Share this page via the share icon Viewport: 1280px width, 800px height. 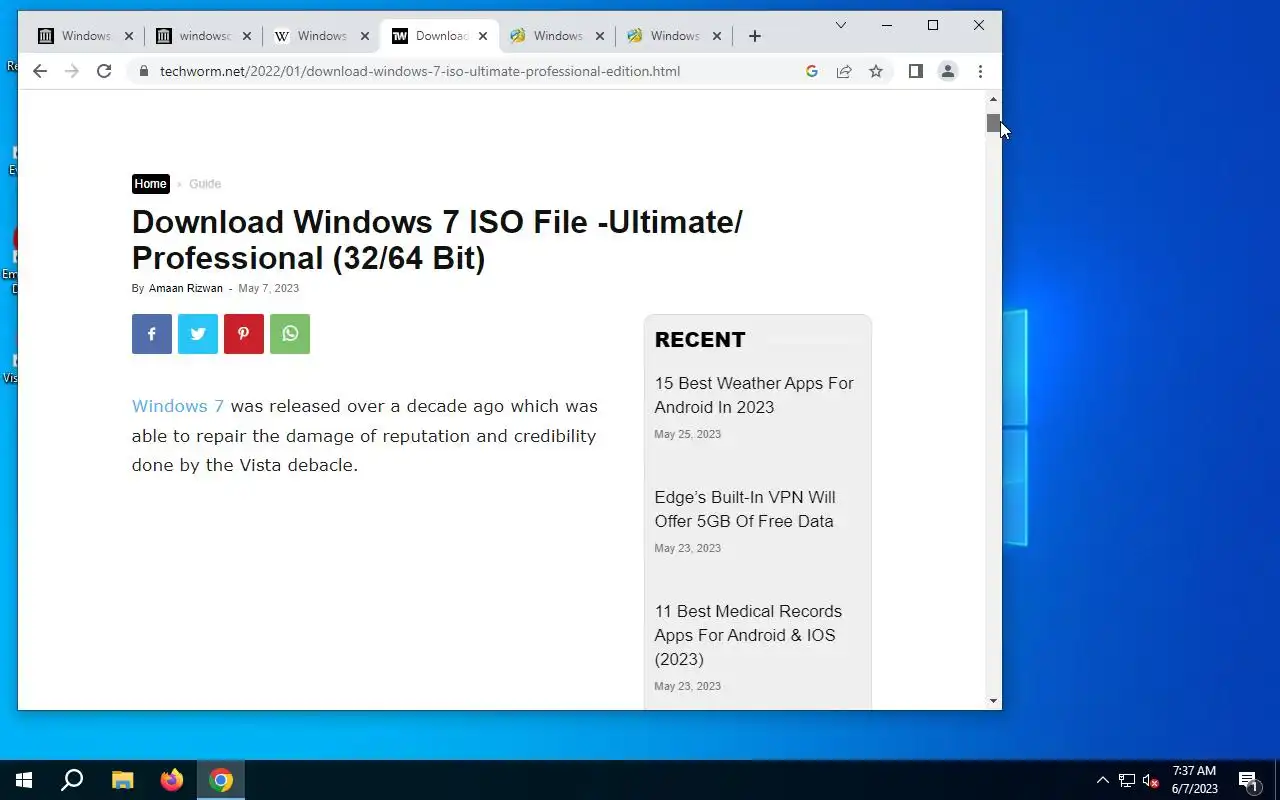(844, 71)
